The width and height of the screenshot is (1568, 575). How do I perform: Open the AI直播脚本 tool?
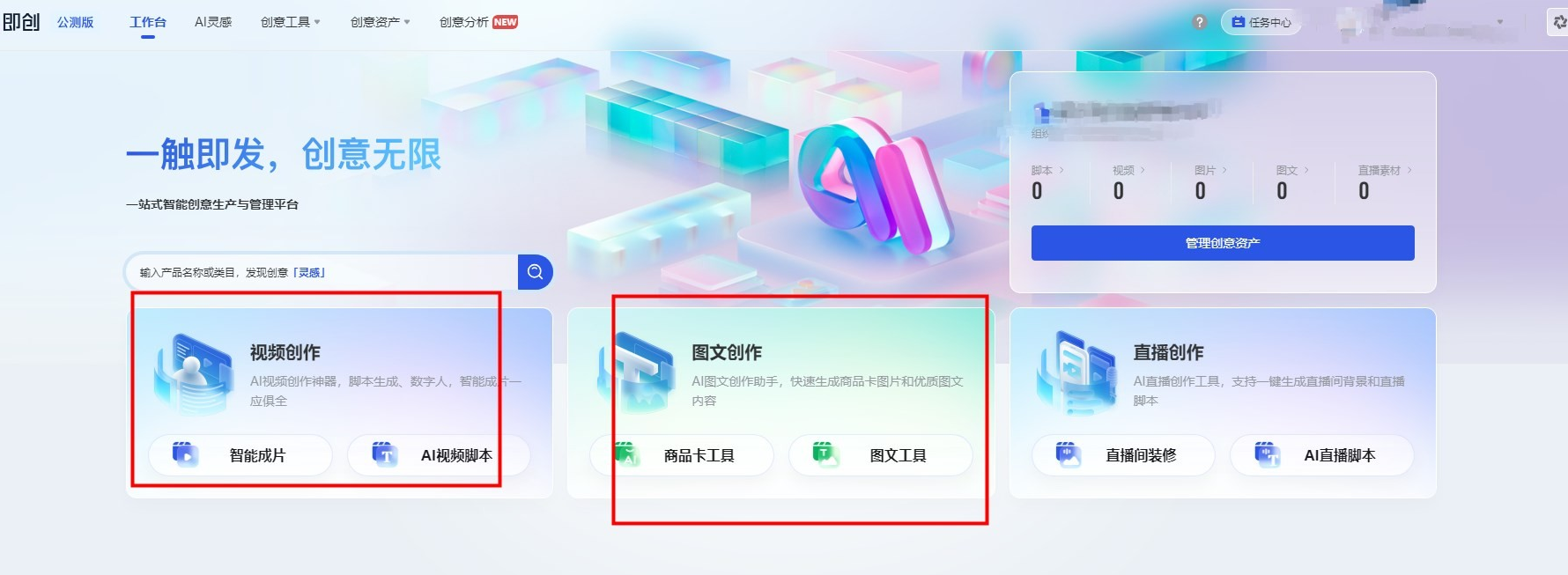(1322, 455)
